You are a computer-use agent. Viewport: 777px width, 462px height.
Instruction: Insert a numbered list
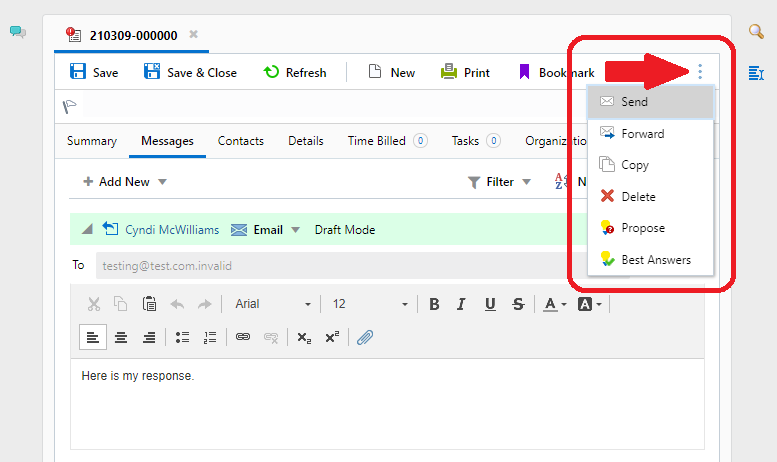tap(210, 338)
